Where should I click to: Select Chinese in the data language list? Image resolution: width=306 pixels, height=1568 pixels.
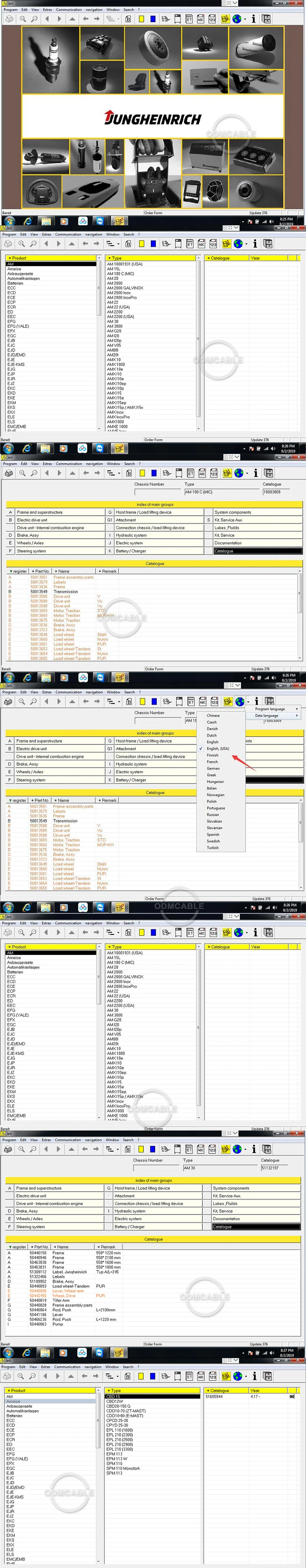click(213, 715)
